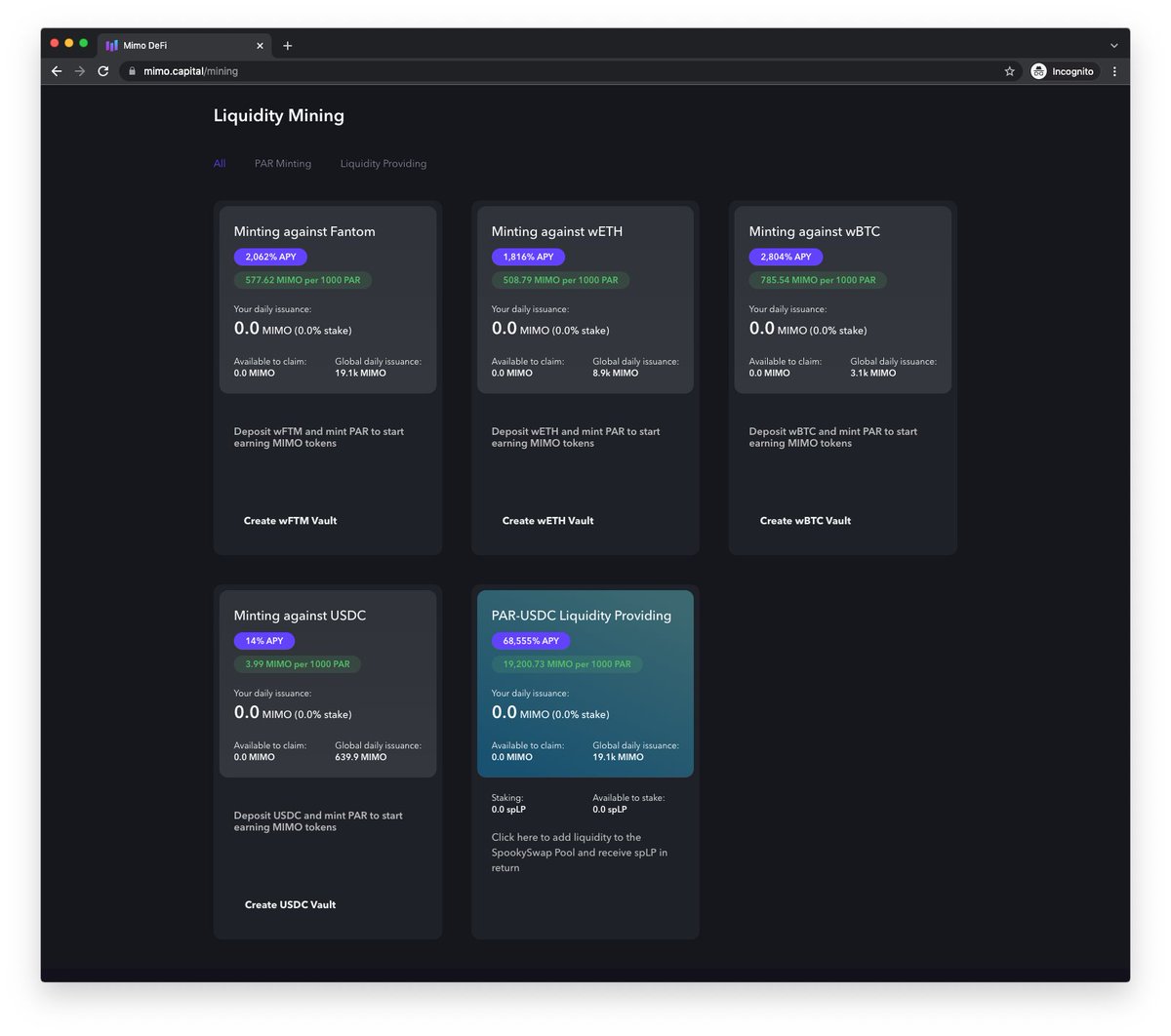Viewport: 1171px width, 1036px height.
Task: Click the 3.99 MIMO per 1000 PAR pill
Action: (298, 664)
